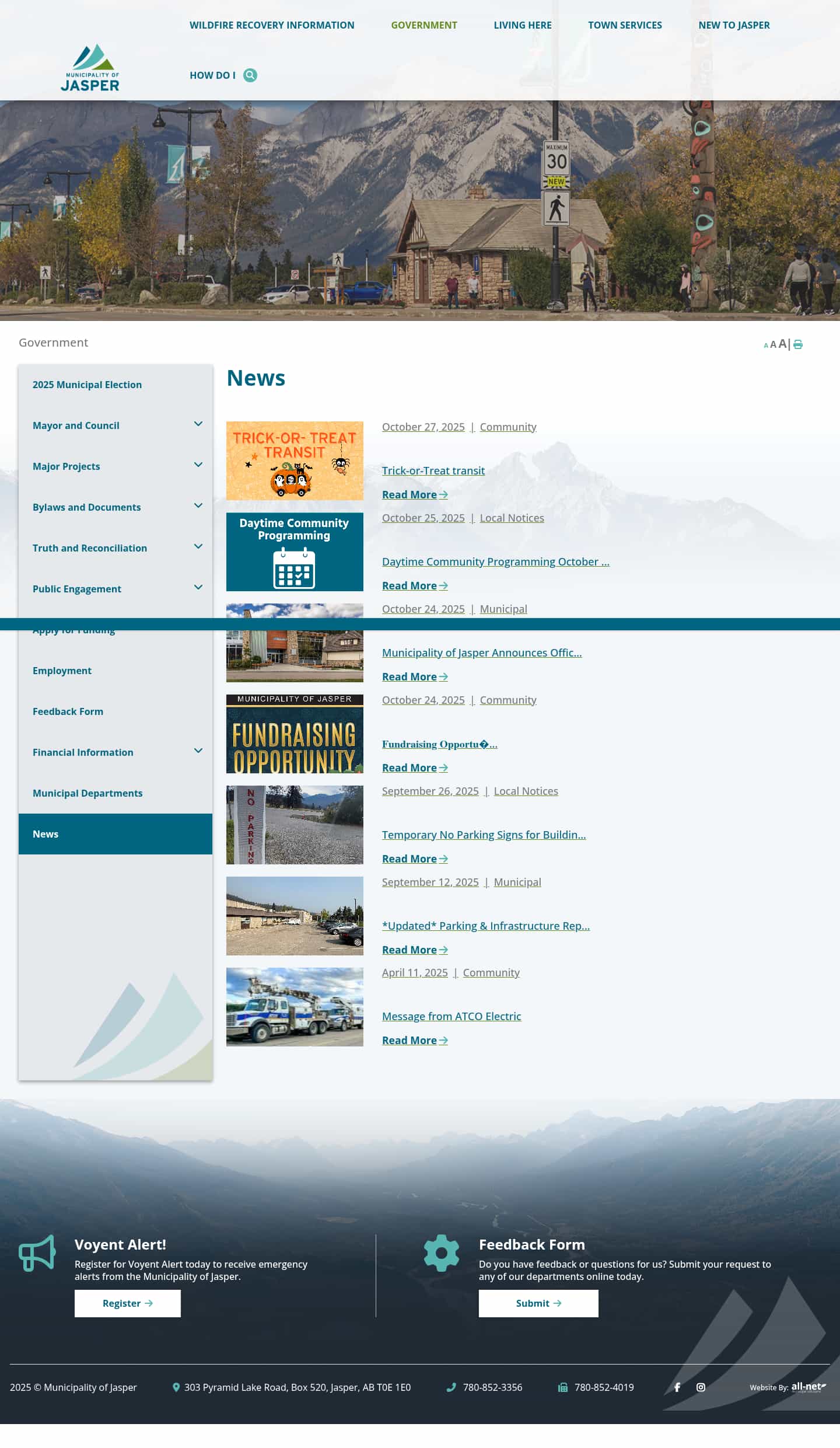The height and width of the screenshot is (1448, 840).
Task: Open the Living Here menu
Action: (523, 25)
